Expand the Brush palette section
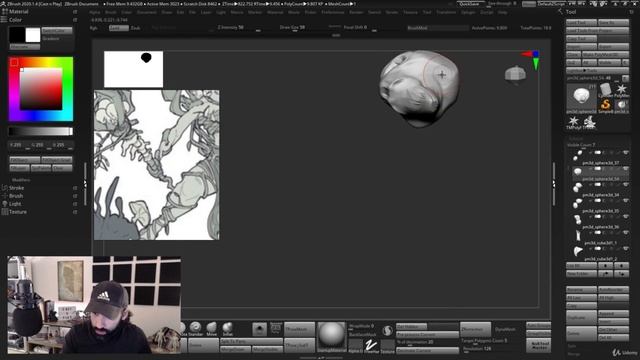The image size is (640, 360). click(x=16, y=196)
